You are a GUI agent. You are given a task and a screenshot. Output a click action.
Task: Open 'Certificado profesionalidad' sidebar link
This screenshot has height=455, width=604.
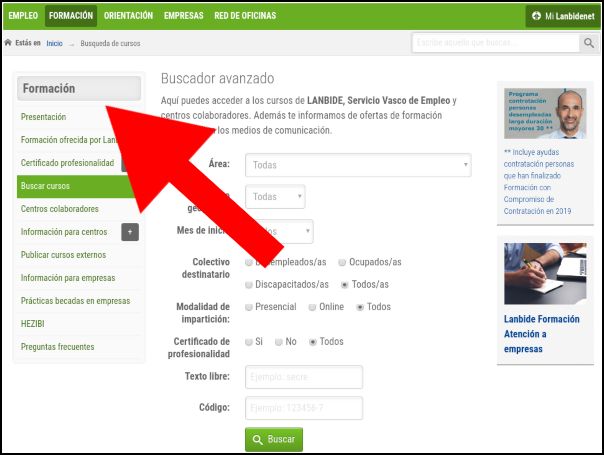pyautogui.click(x=67, y=163)
